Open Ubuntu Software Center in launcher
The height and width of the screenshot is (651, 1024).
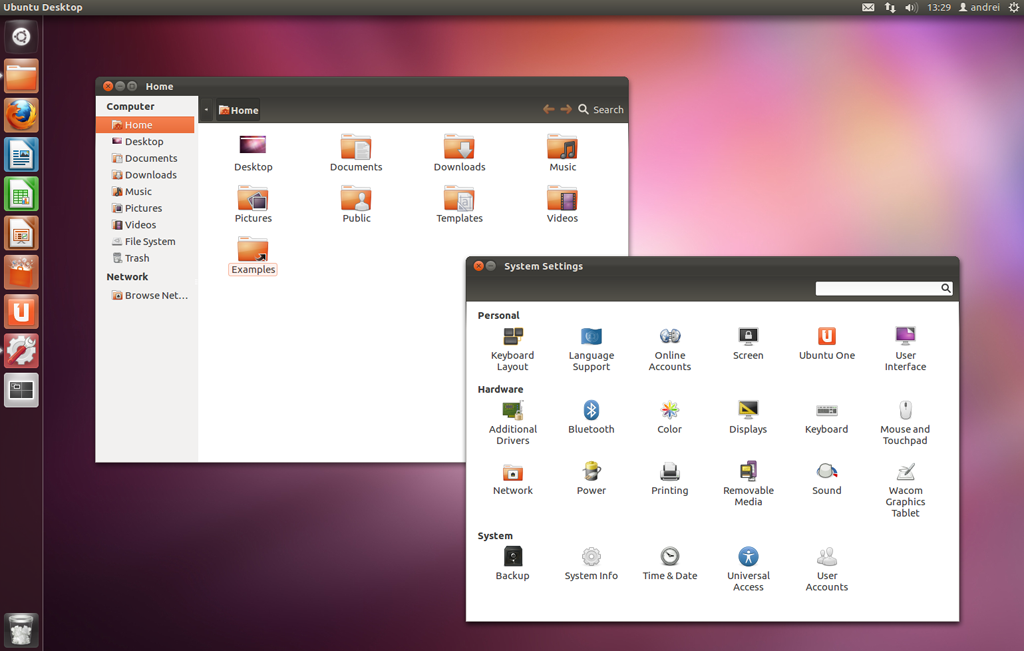tap(21, 272)
